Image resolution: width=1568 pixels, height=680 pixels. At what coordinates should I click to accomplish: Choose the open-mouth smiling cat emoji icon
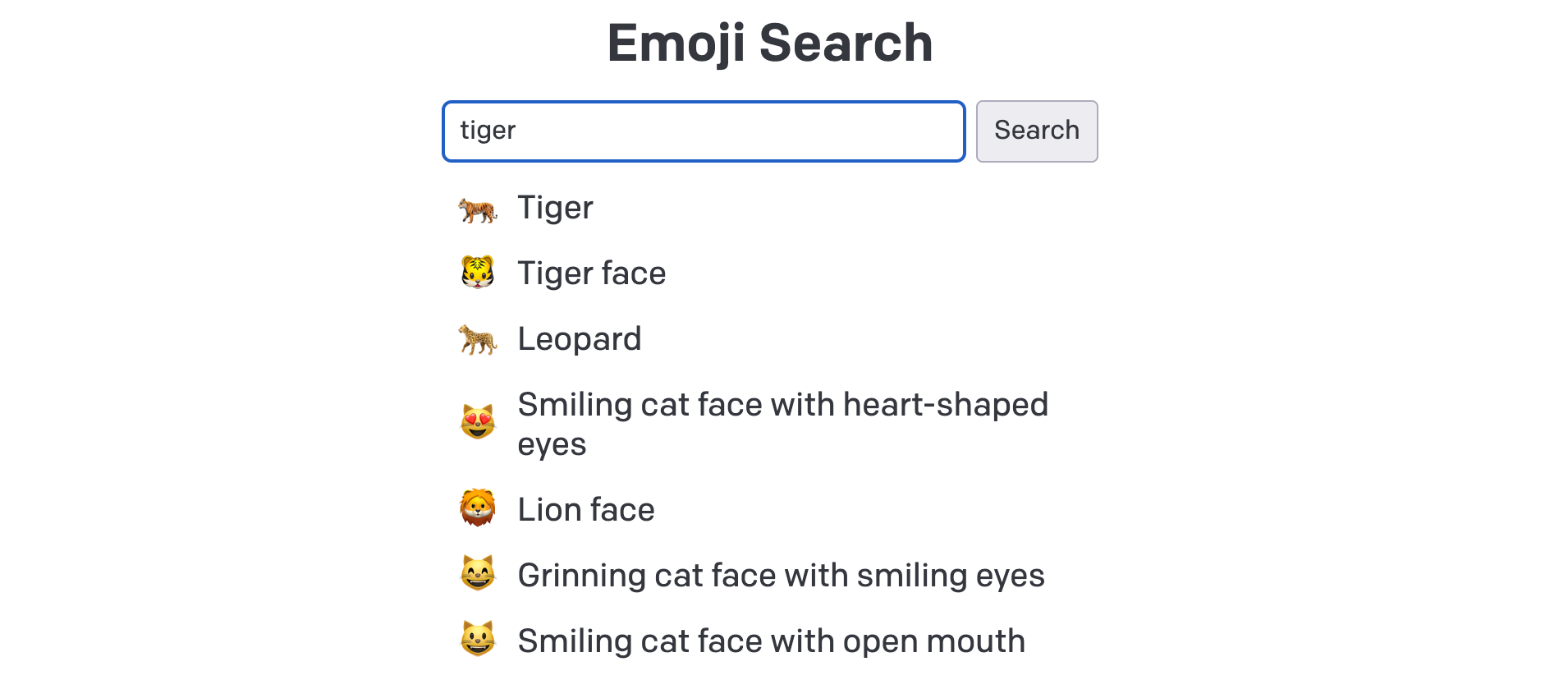coord(478,640)
